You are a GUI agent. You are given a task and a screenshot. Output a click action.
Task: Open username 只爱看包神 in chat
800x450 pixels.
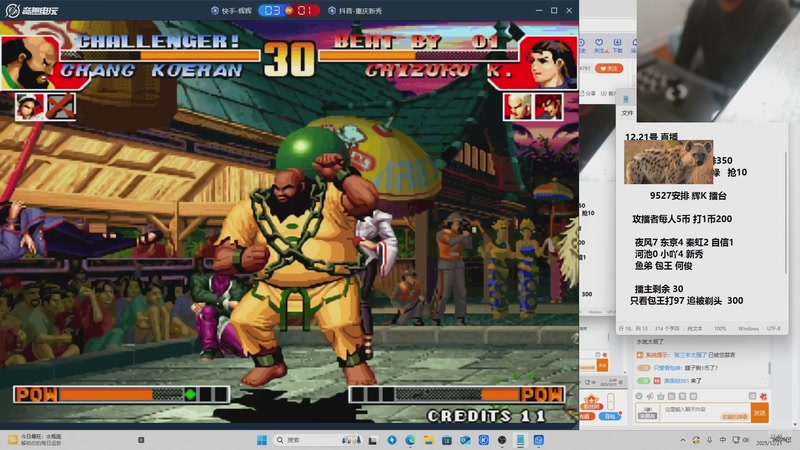click(x=667, y=367)
